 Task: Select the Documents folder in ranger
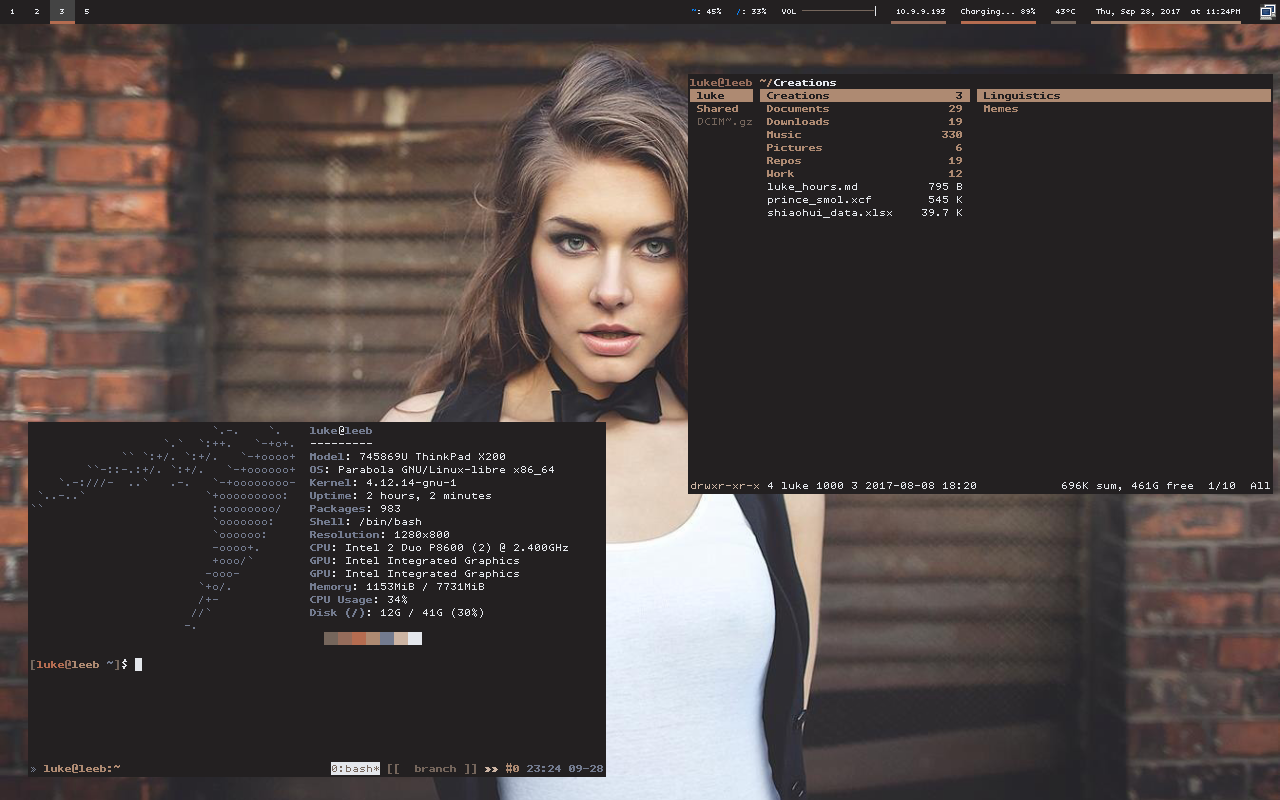coord(797,109)
